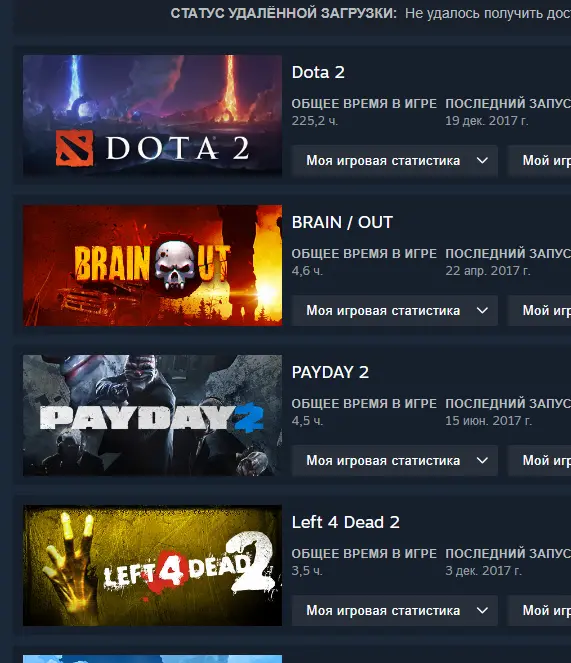Click the PAYDAY 2 title link
The width and height of the screenshot is (571, 663).
330,373
